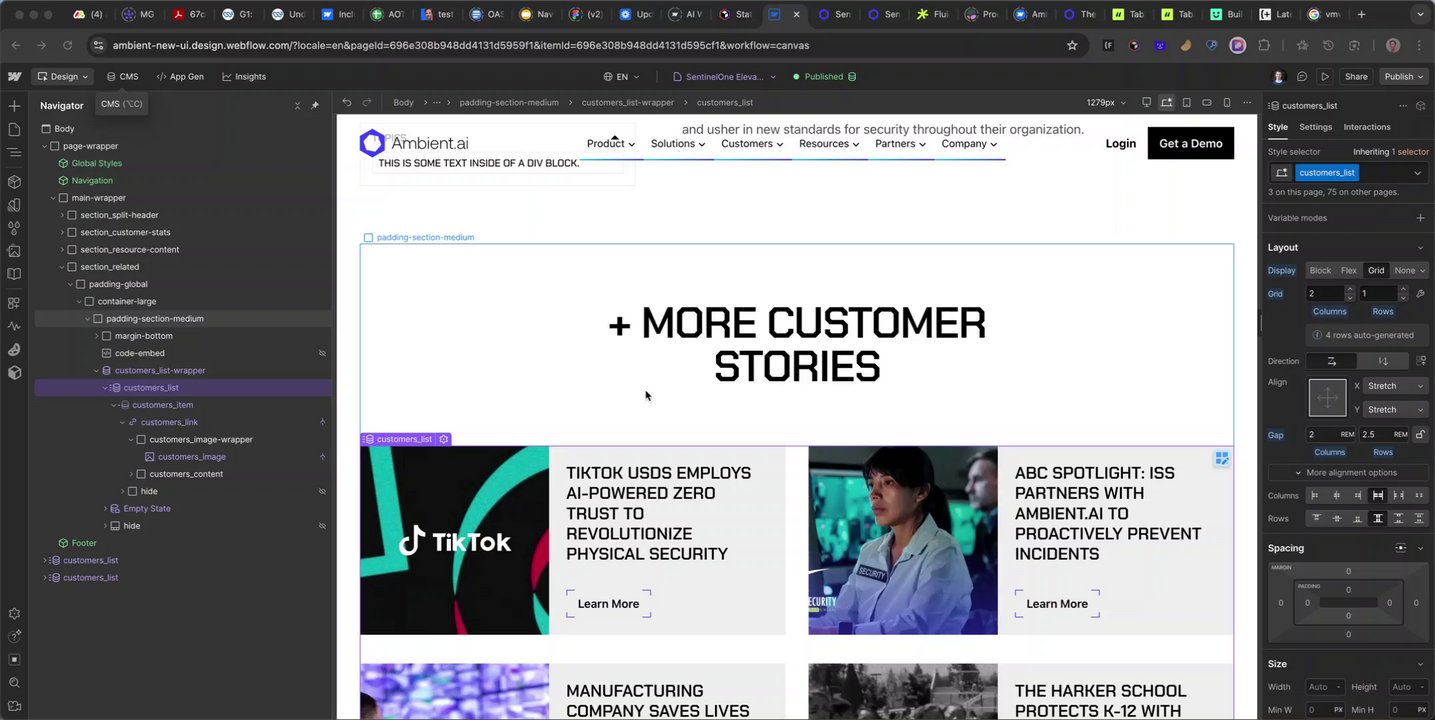Screen dimensions: 1435x720
Task: Open the Insights tab
Action: pos(244,76)
